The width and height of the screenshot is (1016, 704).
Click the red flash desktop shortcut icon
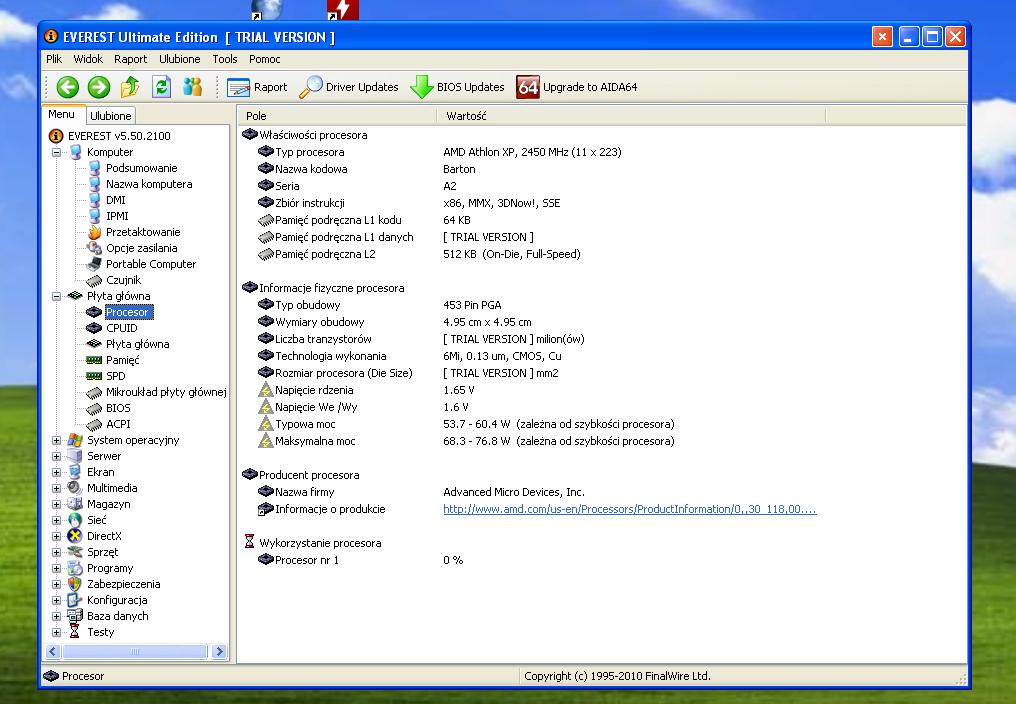[343, 9]
